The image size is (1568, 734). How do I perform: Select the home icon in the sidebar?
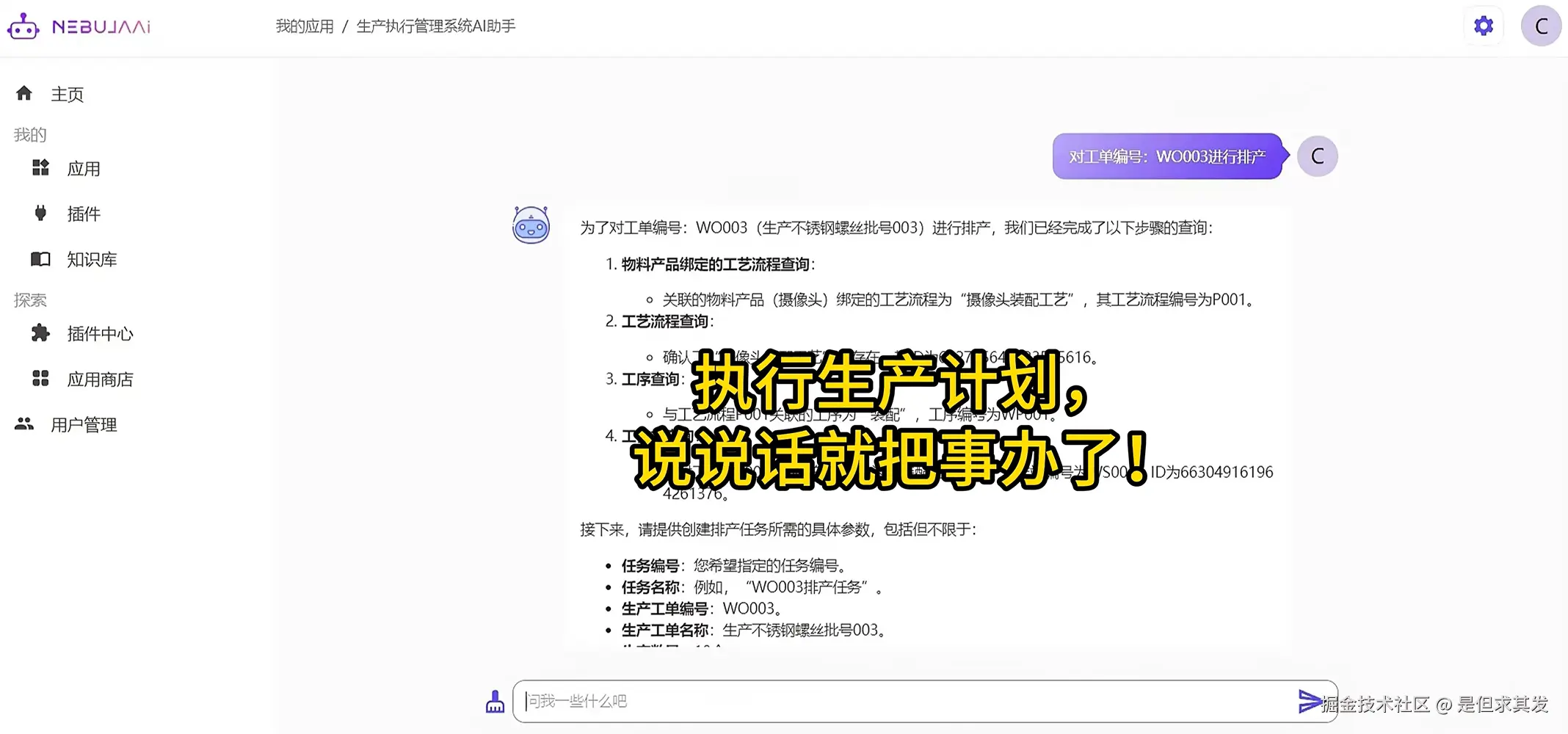coord(23,92)
